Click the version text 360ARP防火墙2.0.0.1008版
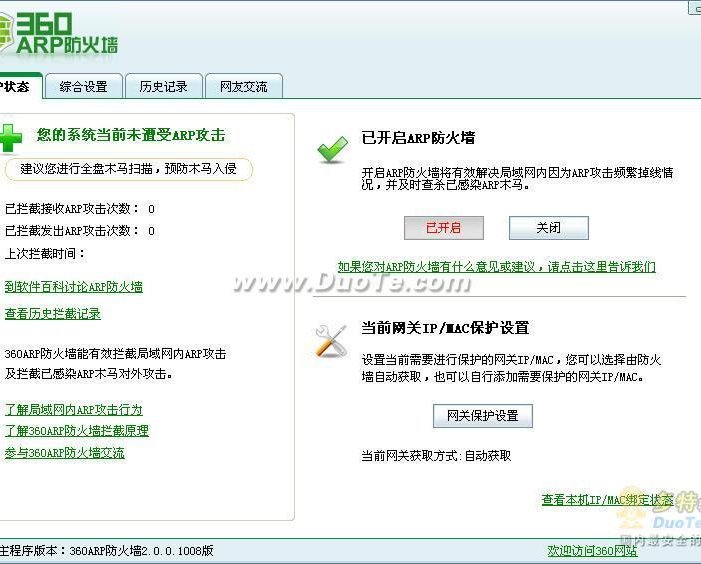 click(141, 551)
